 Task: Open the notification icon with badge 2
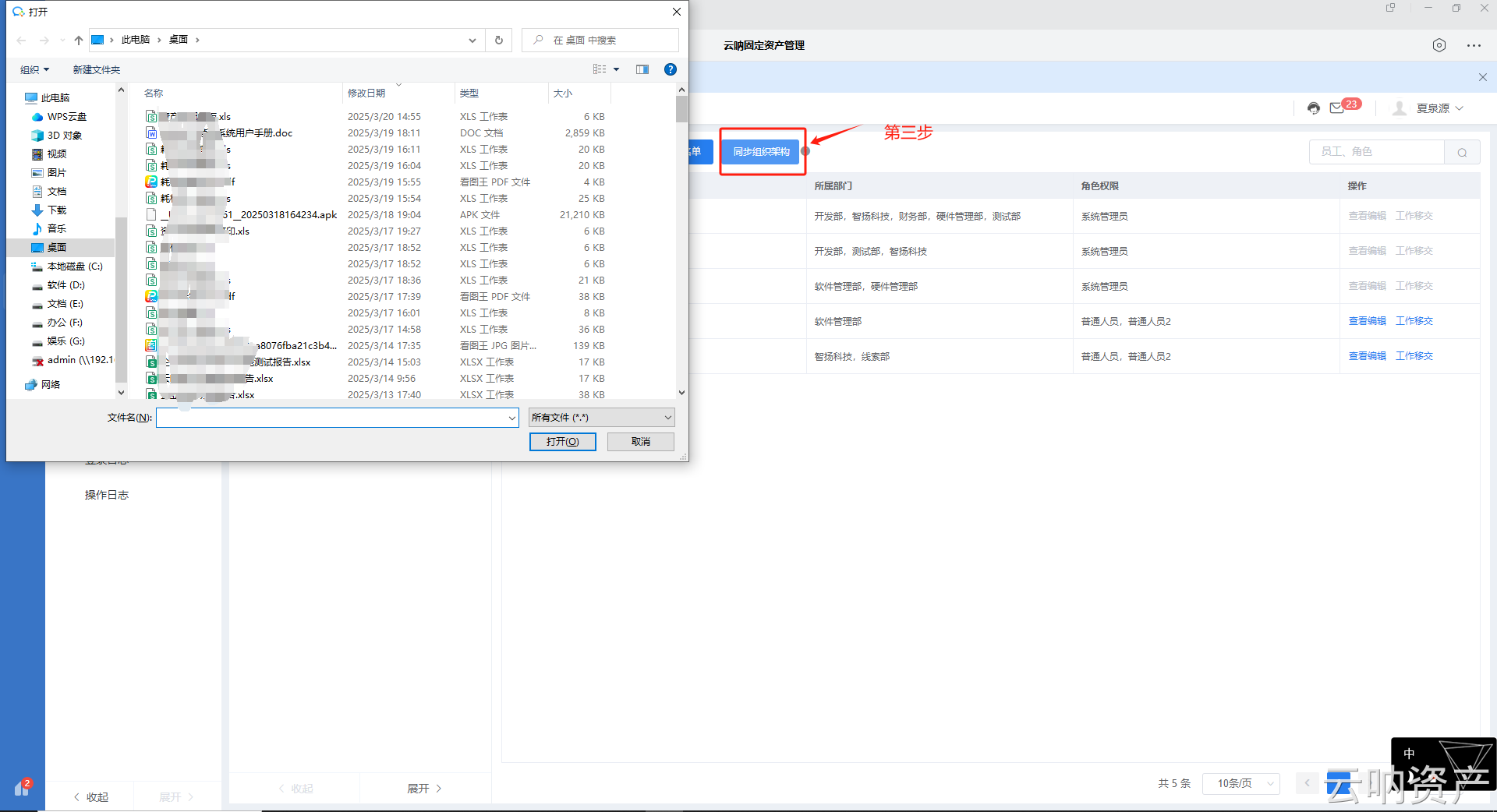23,787
